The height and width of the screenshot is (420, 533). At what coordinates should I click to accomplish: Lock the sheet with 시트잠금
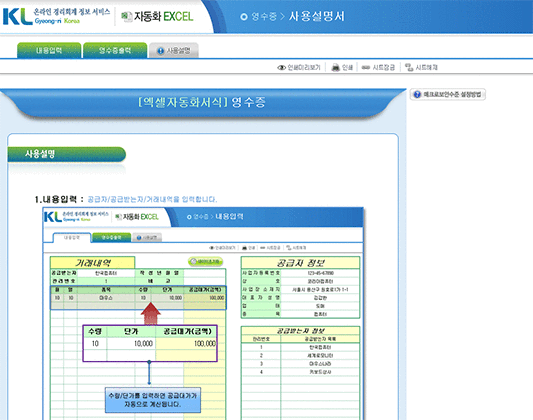[378, 67]
